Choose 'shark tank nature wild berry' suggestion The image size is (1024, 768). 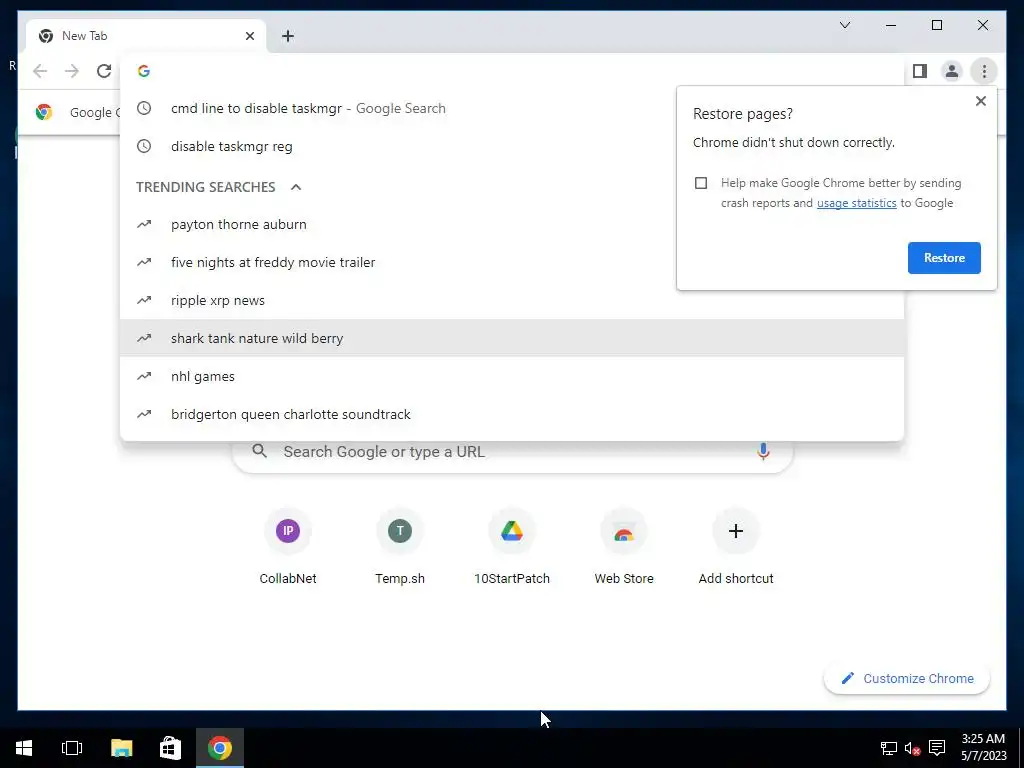click(512, 338)
